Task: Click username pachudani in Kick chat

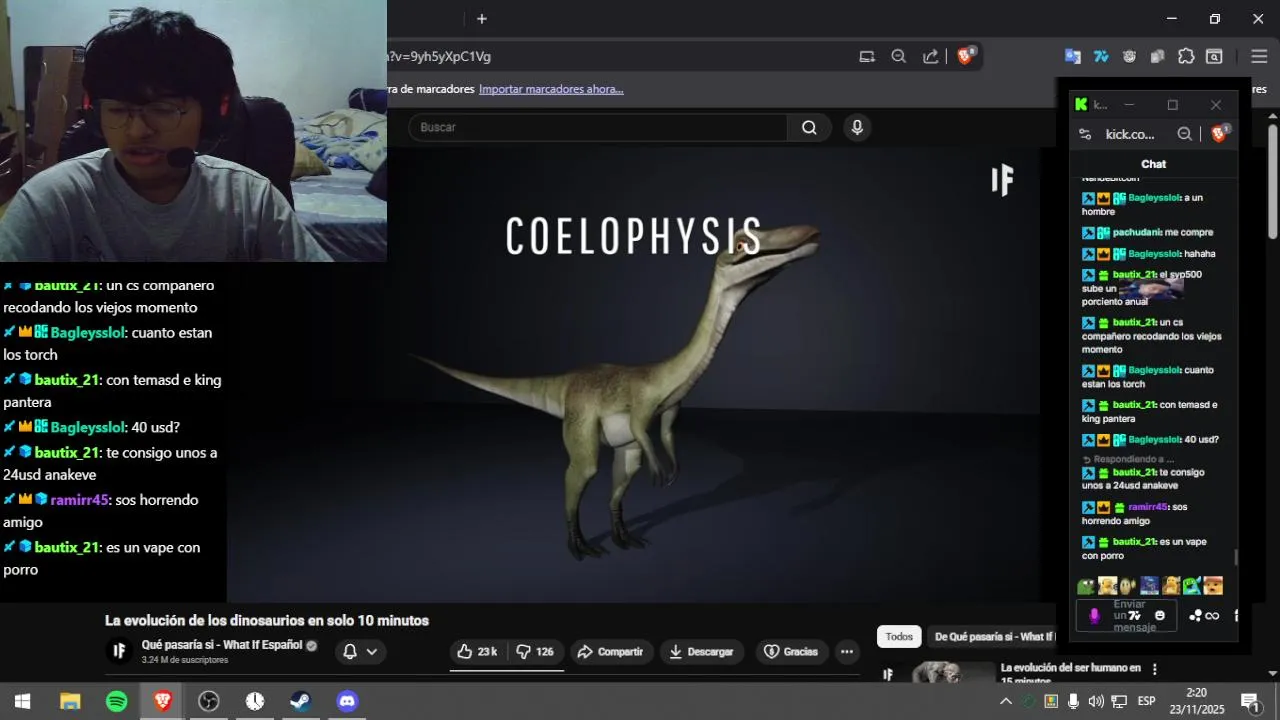Action: coord(1136,232)
